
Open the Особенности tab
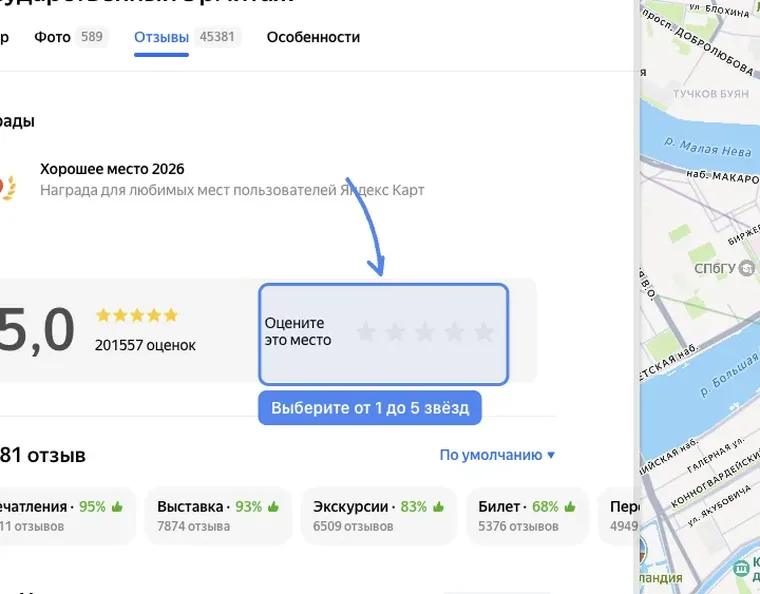tap(313, 37)
